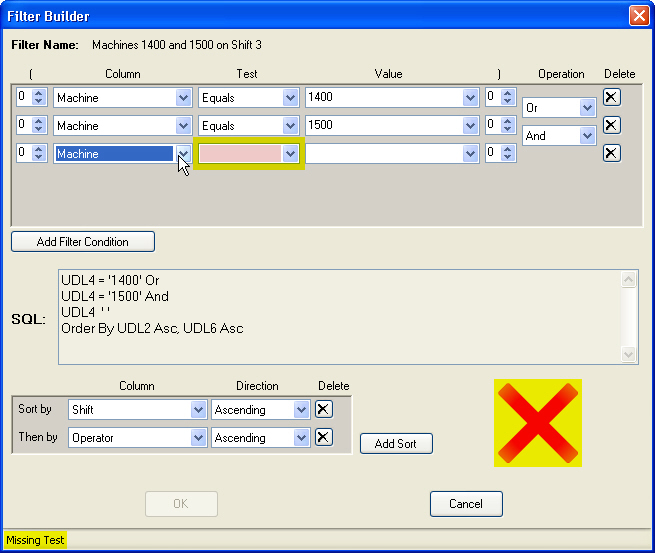The image size is (655, 553).
Task: Decrease open parenthesis count in 1500 row
Action: [38, 129]
